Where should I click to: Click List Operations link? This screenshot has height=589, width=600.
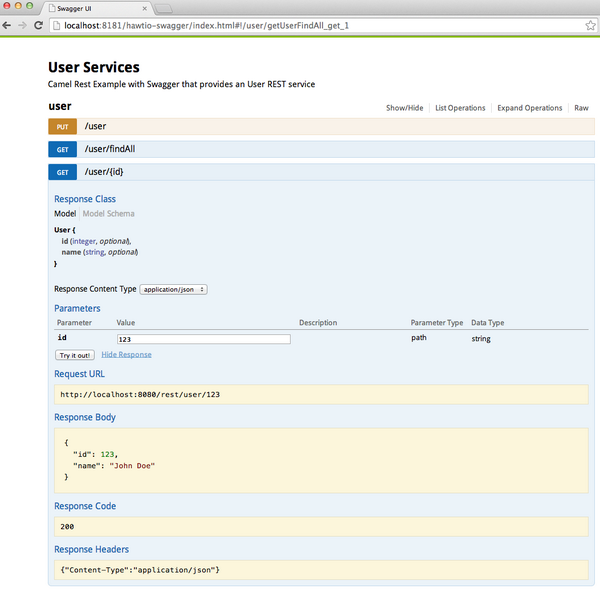460,108
